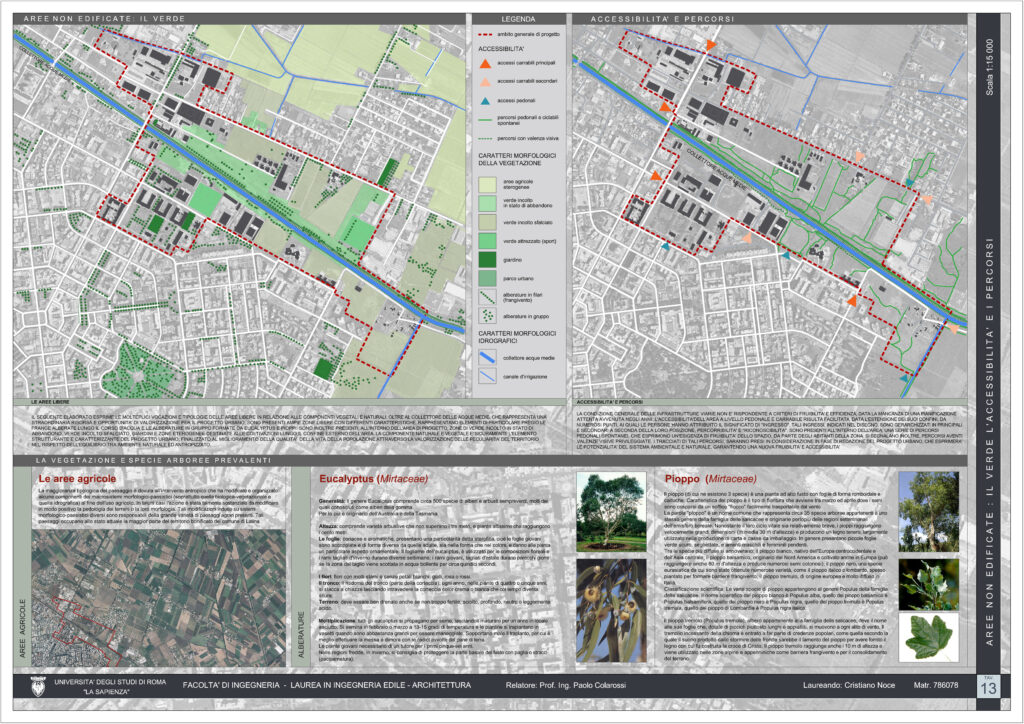
Task: Click the 'parco urbano' legend label text
Action: coord(519,279)
